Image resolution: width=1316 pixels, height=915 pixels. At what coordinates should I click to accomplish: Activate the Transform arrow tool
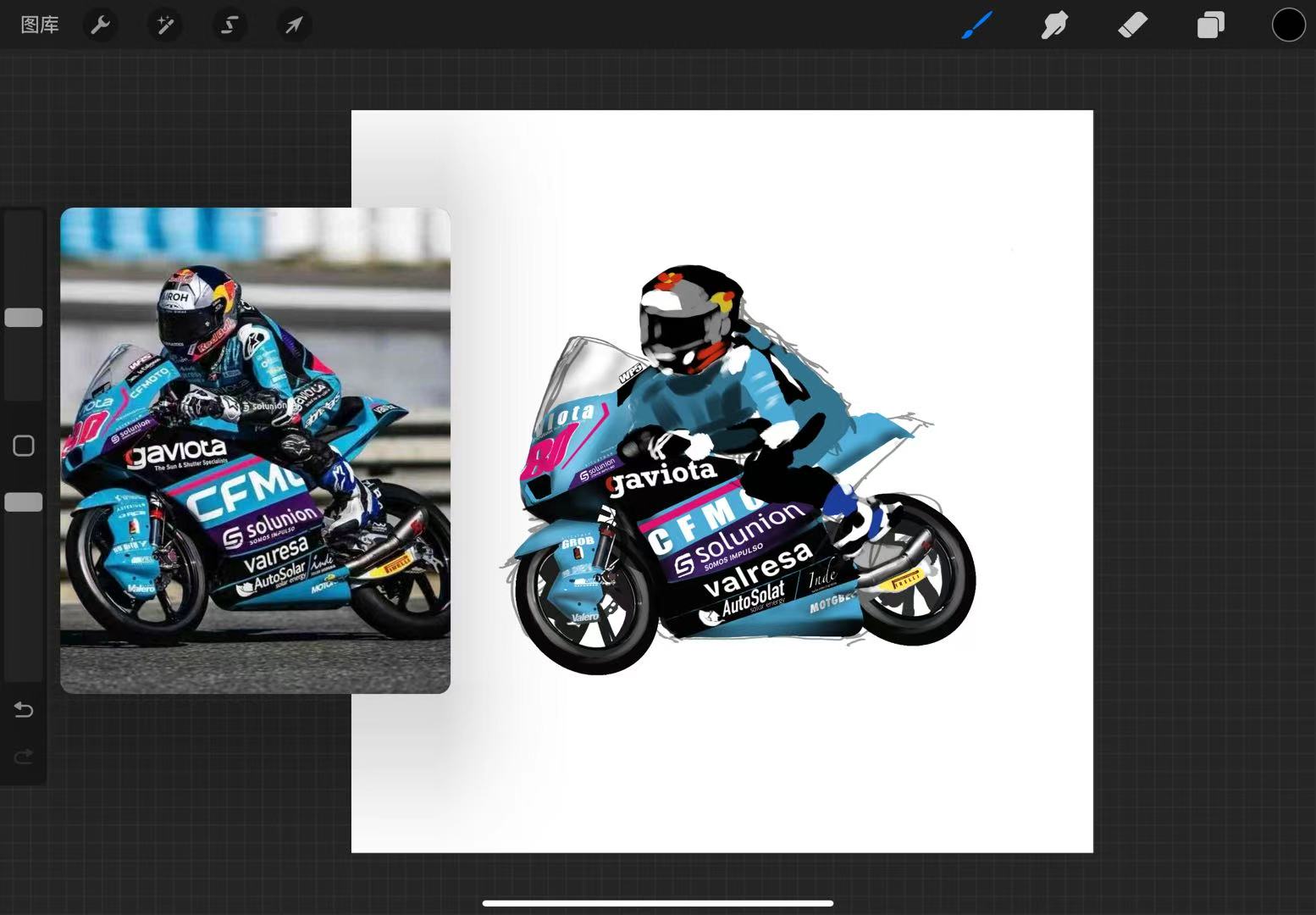[294, 25]
